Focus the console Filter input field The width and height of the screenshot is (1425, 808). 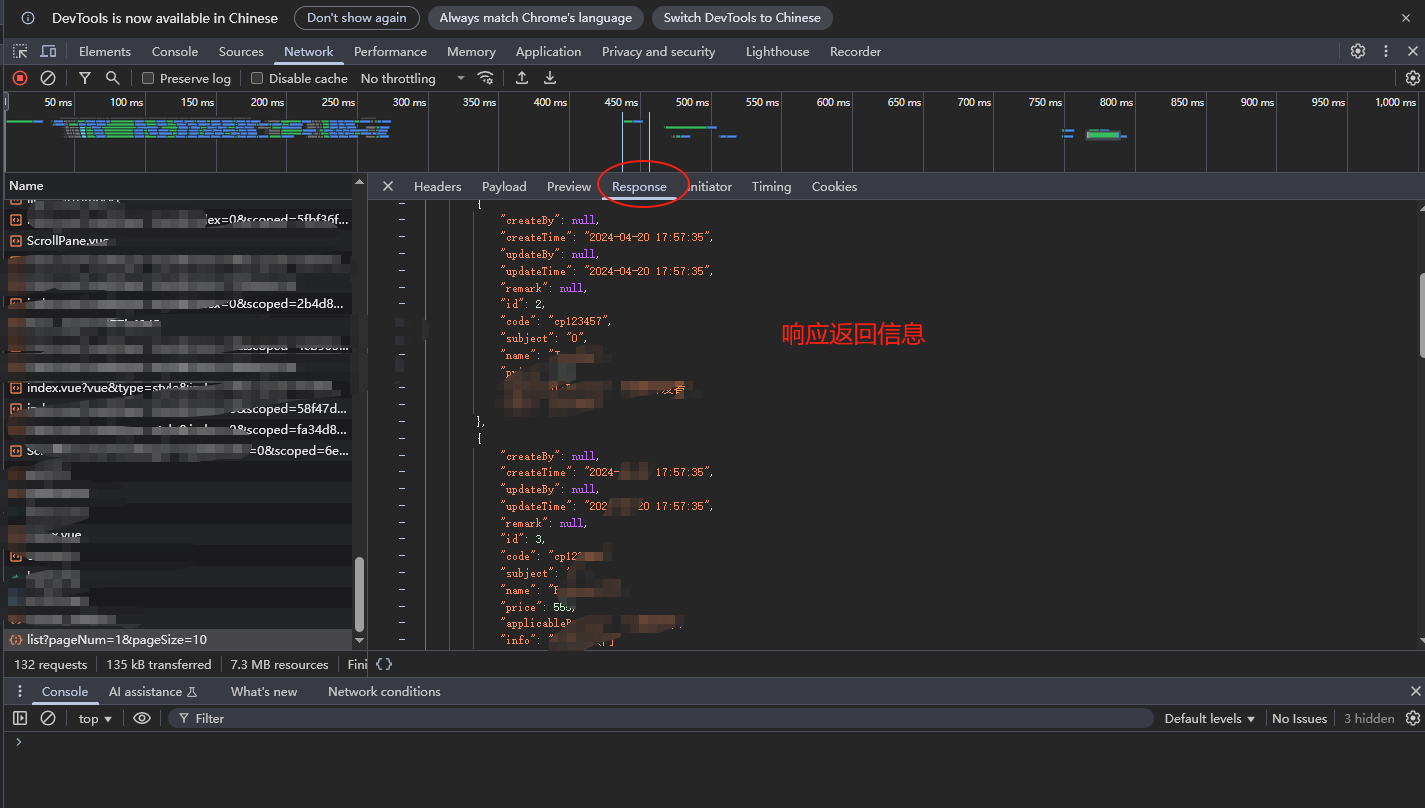[660, 718]
